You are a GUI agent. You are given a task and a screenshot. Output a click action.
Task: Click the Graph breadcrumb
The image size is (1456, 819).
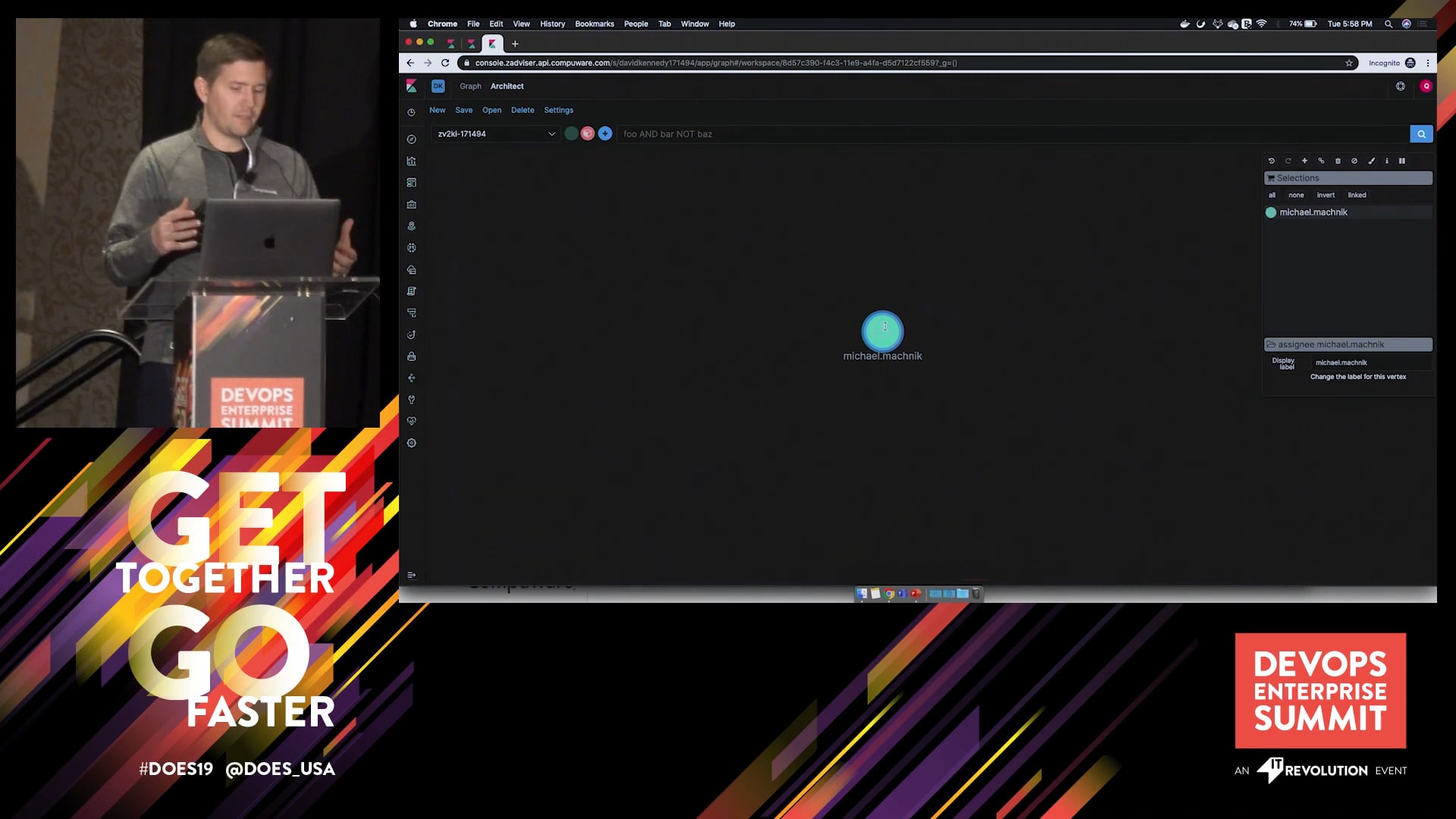pyautogui.click(x=470, y=86)
